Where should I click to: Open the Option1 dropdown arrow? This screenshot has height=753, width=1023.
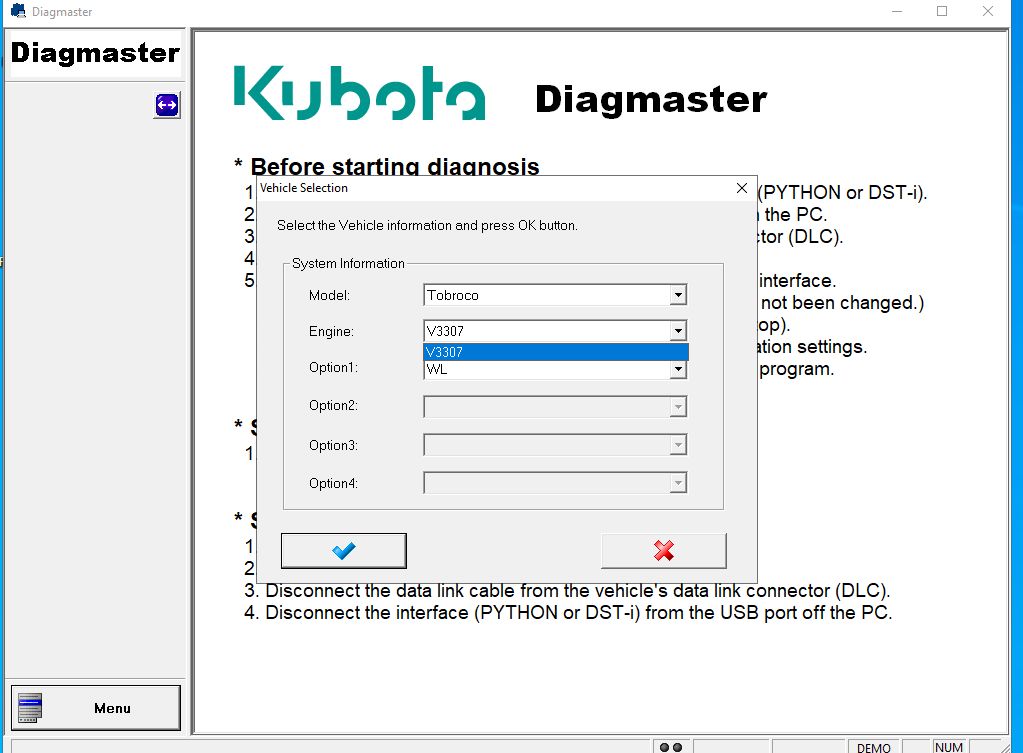coord(679,369)
